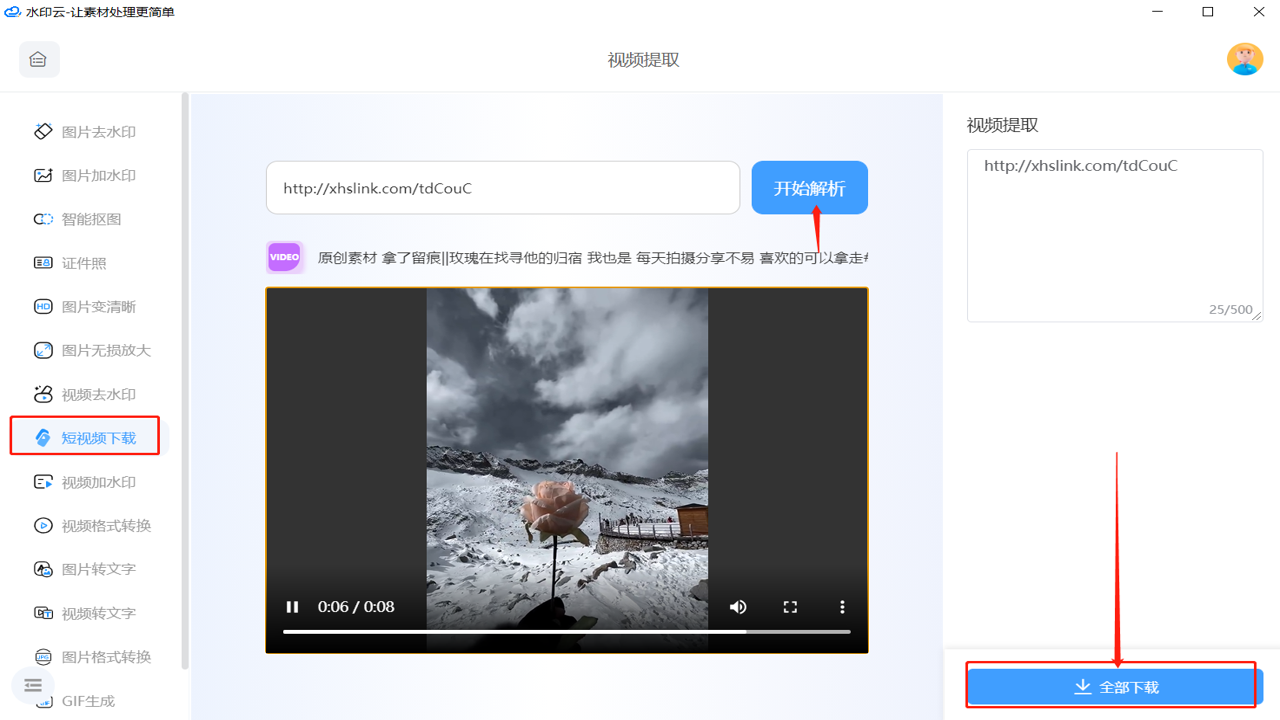Focus the 视频提取 links text area

pos(1115,236)
